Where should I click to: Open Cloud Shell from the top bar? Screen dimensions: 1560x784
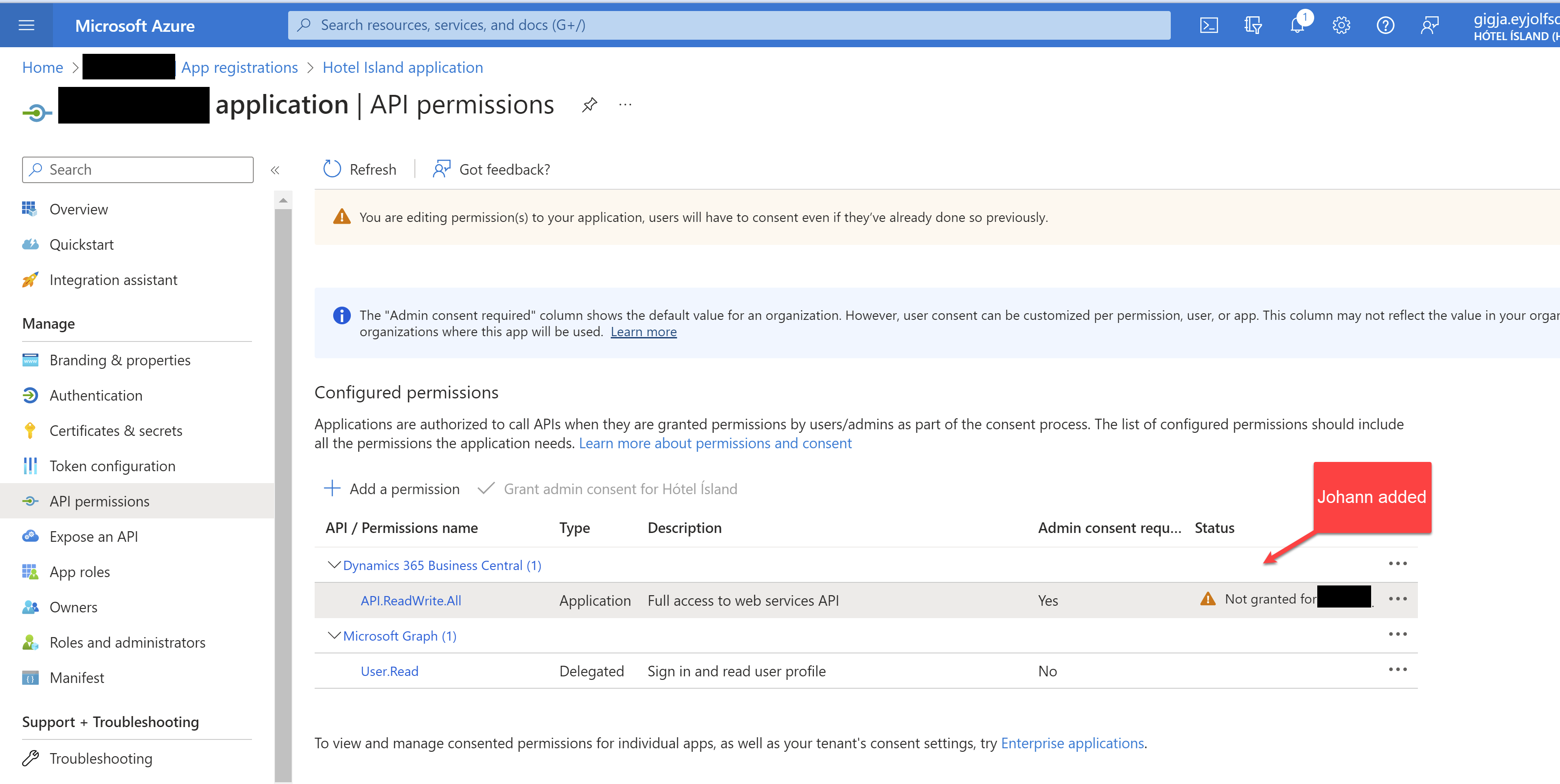(x=1209, y=26)
